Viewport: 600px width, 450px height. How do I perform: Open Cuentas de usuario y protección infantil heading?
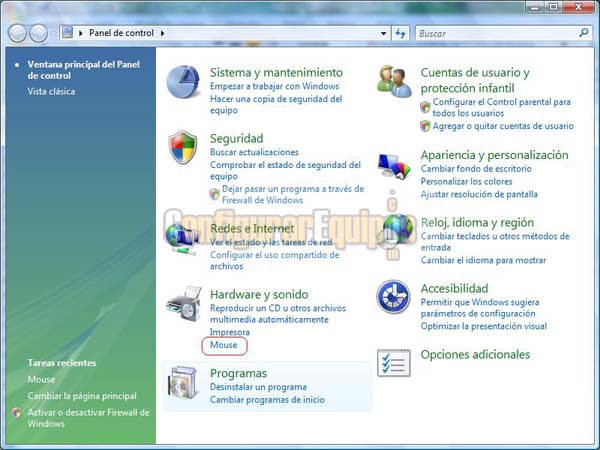[x=475, y=80]
